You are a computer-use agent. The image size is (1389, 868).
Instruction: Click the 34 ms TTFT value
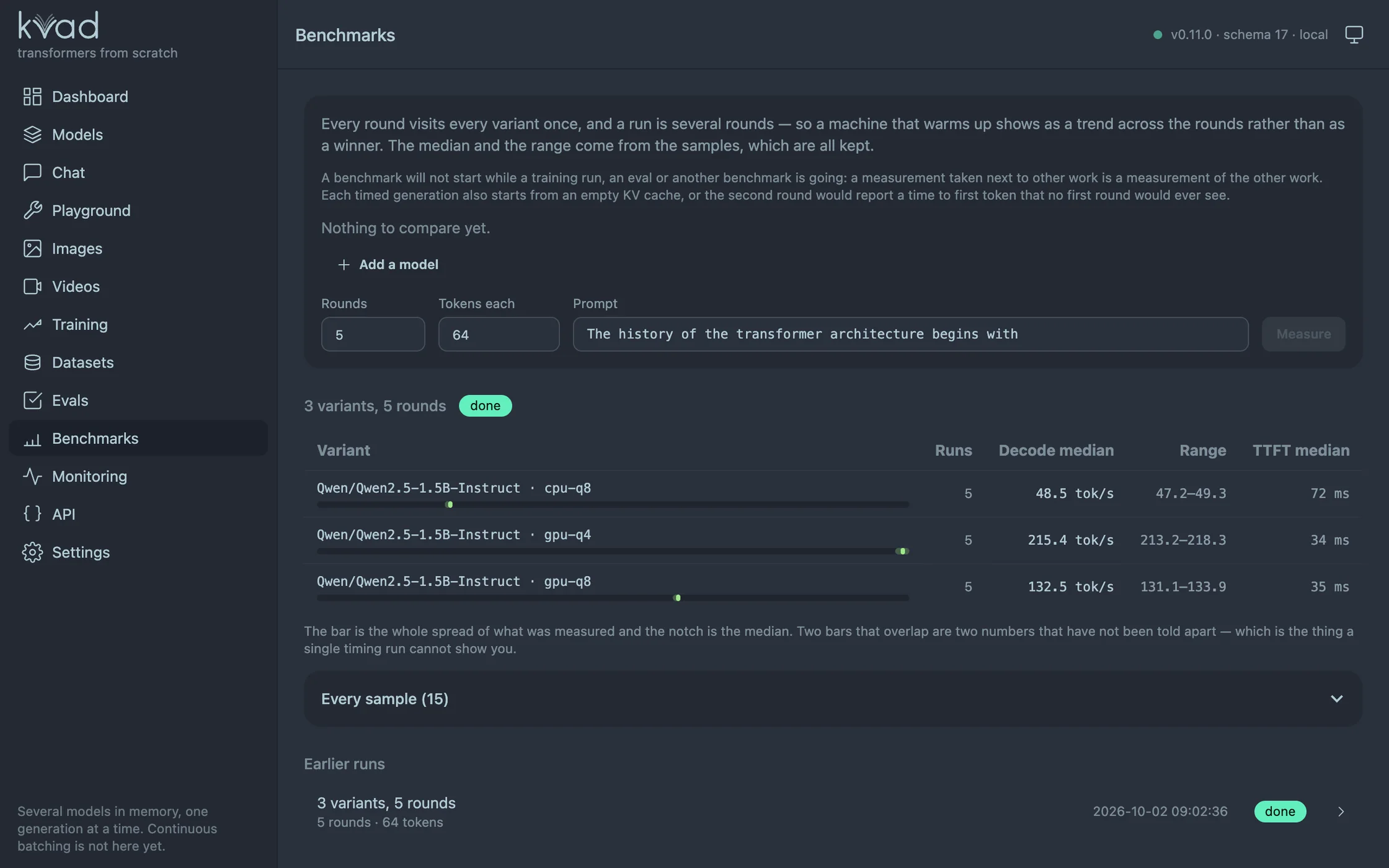[1329, 540]
